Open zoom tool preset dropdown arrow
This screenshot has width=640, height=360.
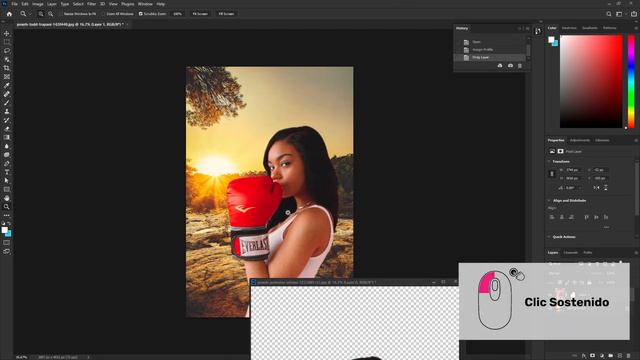point(30,14)
